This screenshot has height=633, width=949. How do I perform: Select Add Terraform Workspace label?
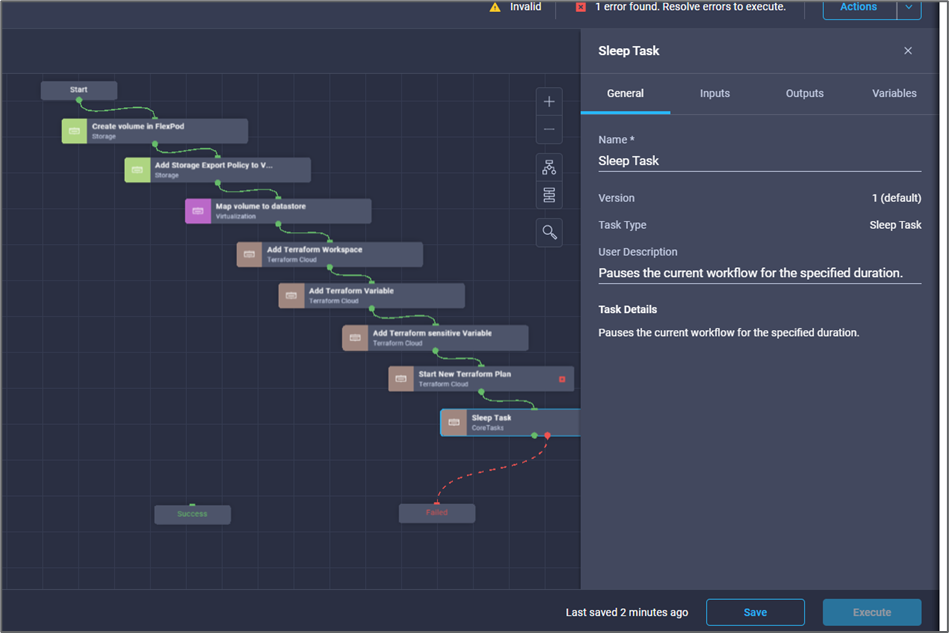[x=315, y=249]
